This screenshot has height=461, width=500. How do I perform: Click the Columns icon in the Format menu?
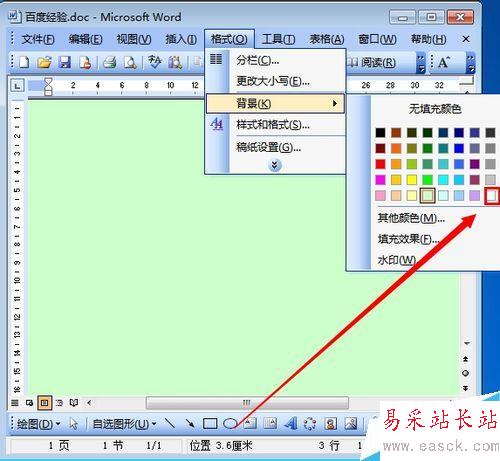[x=216, y=59]
